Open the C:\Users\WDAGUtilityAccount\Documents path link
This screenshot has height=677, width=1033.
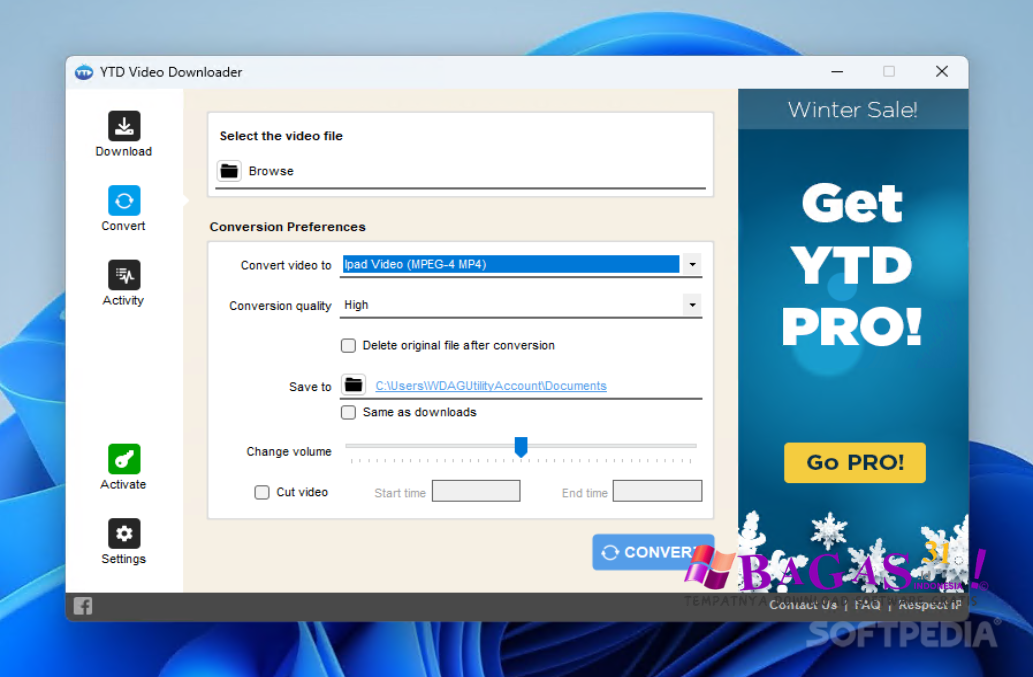point(491,386)
